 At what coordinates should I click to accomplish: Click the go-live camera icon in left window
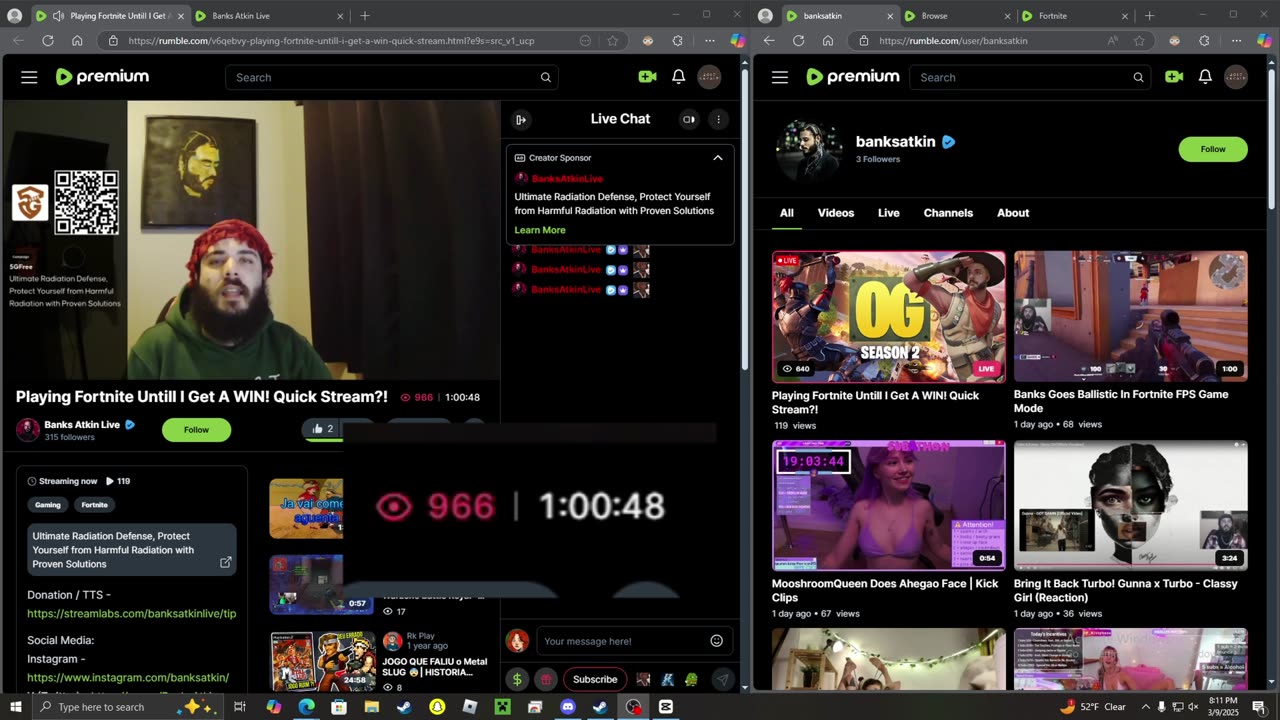[647, 77]
